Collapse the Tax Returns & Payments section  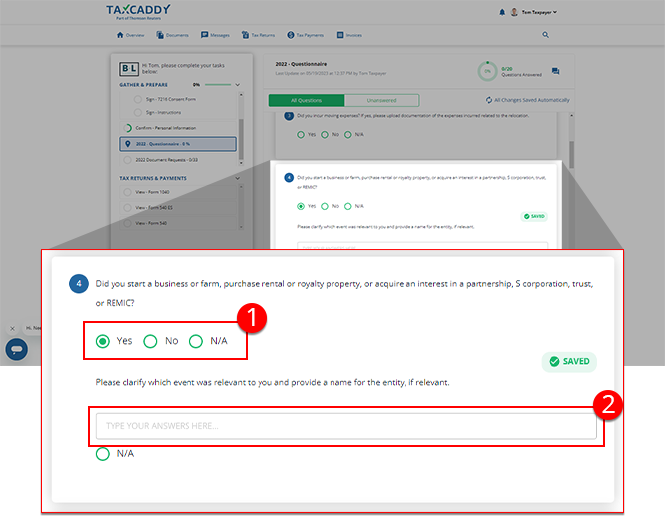(238, 178)
